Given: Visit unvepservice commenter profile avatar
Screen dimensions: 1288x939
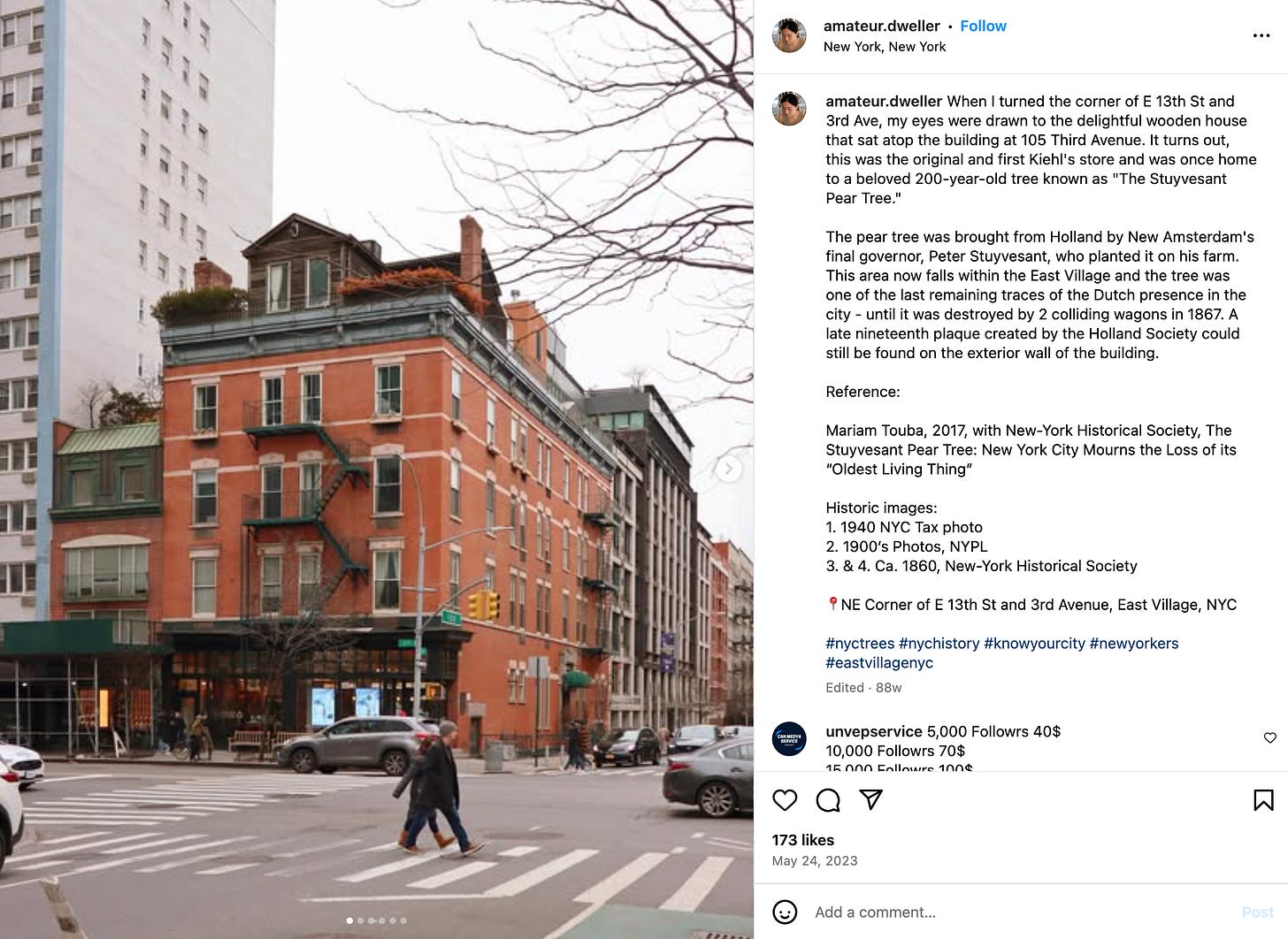Looking at the screenshot, I should [789, 738].
